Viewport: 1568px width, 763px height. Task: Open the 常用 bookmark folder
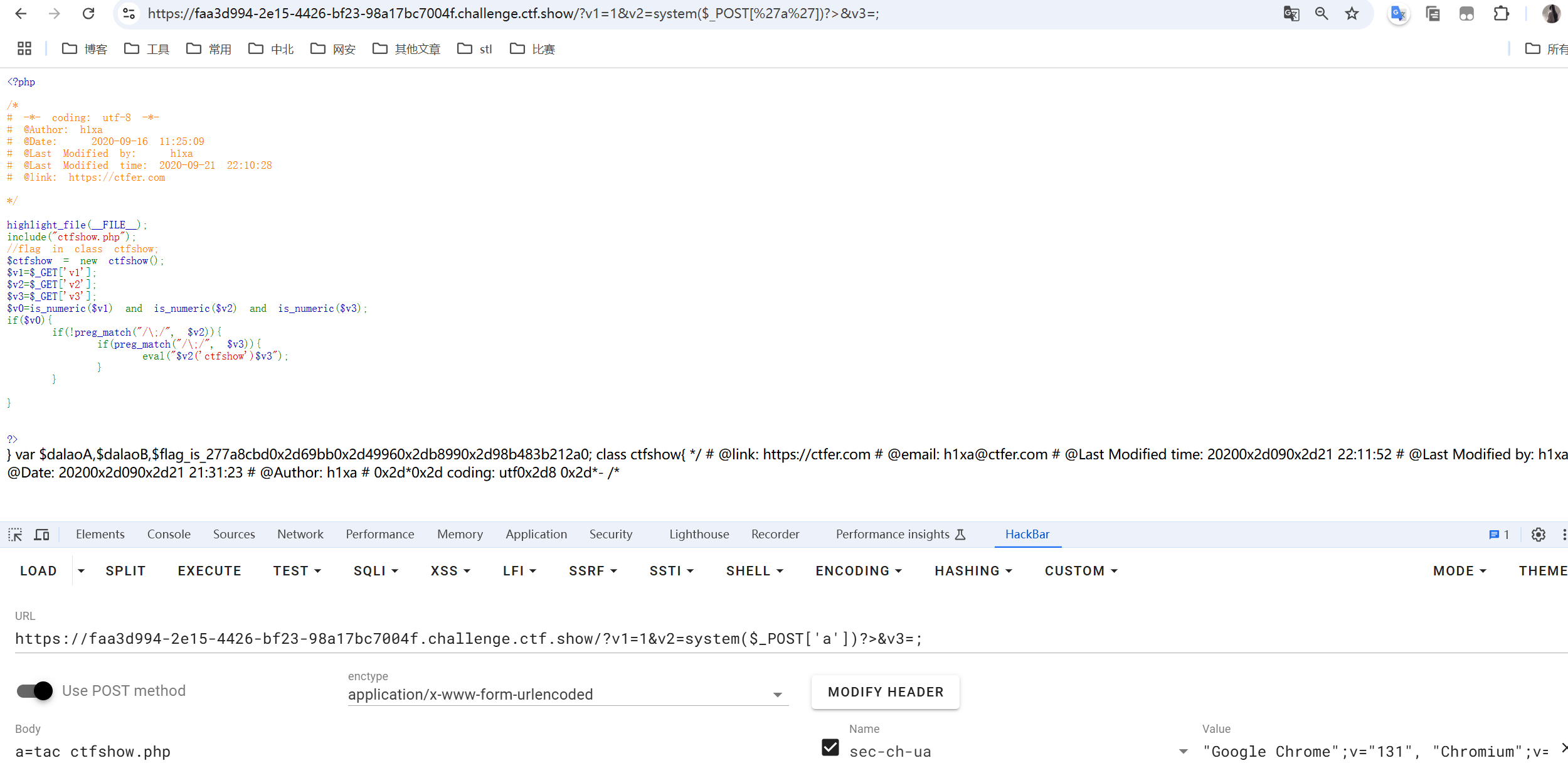tap(209, 49)
